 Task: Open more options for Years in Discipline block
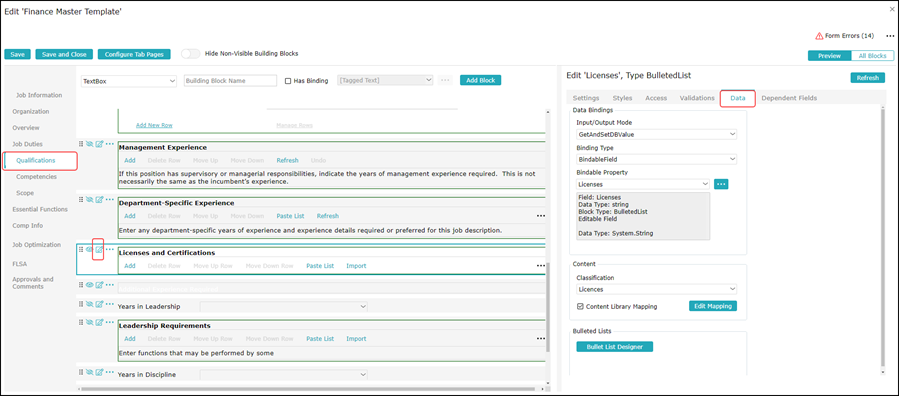(x=110, y=372)
